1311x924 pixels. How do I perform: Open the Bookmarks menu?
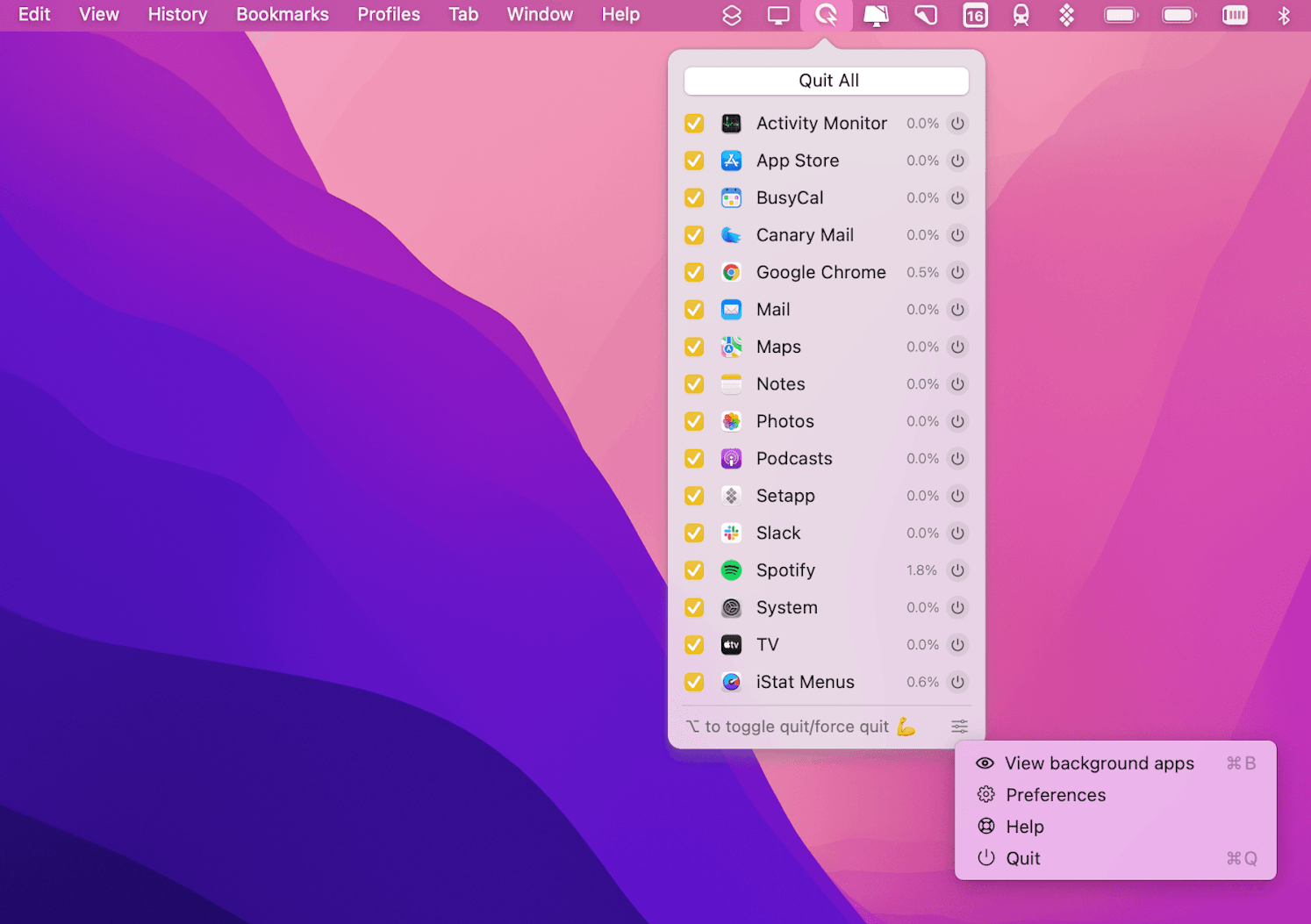(283, 15)
